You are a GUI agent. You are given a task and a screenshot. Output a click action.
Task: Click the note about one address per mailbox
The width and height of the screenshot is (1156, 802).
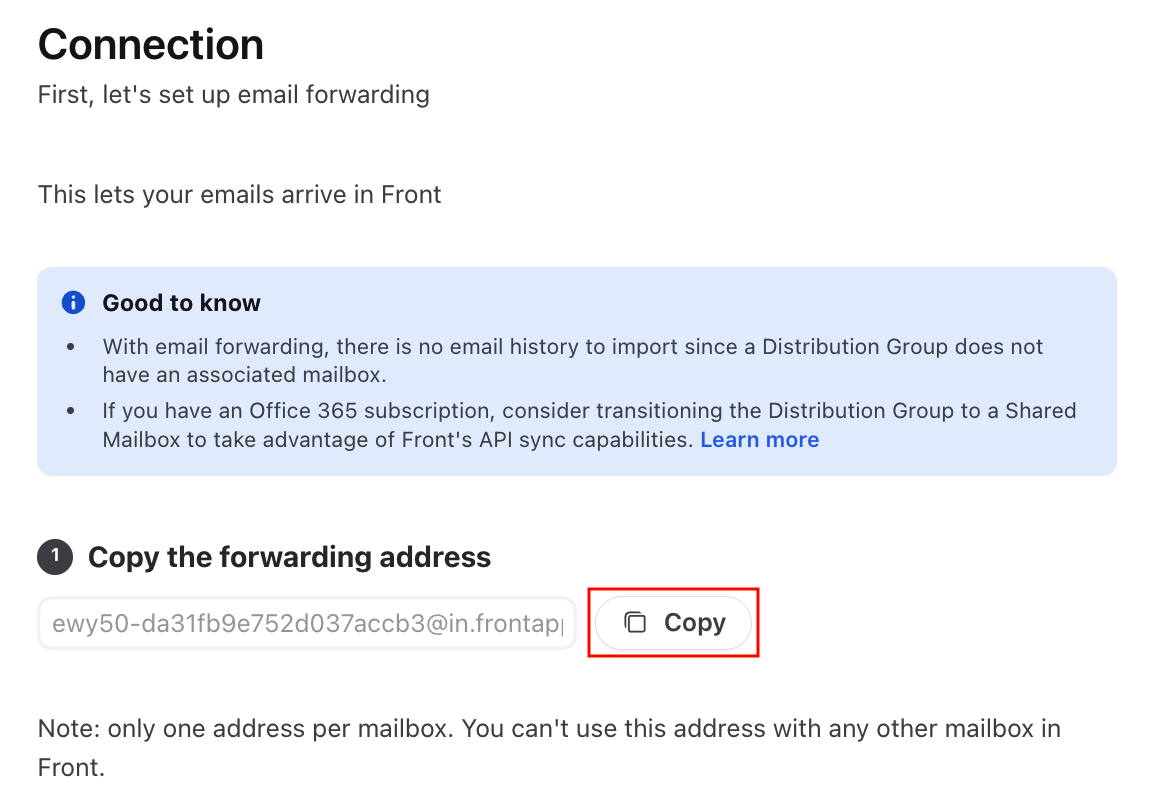coord(549,747)
